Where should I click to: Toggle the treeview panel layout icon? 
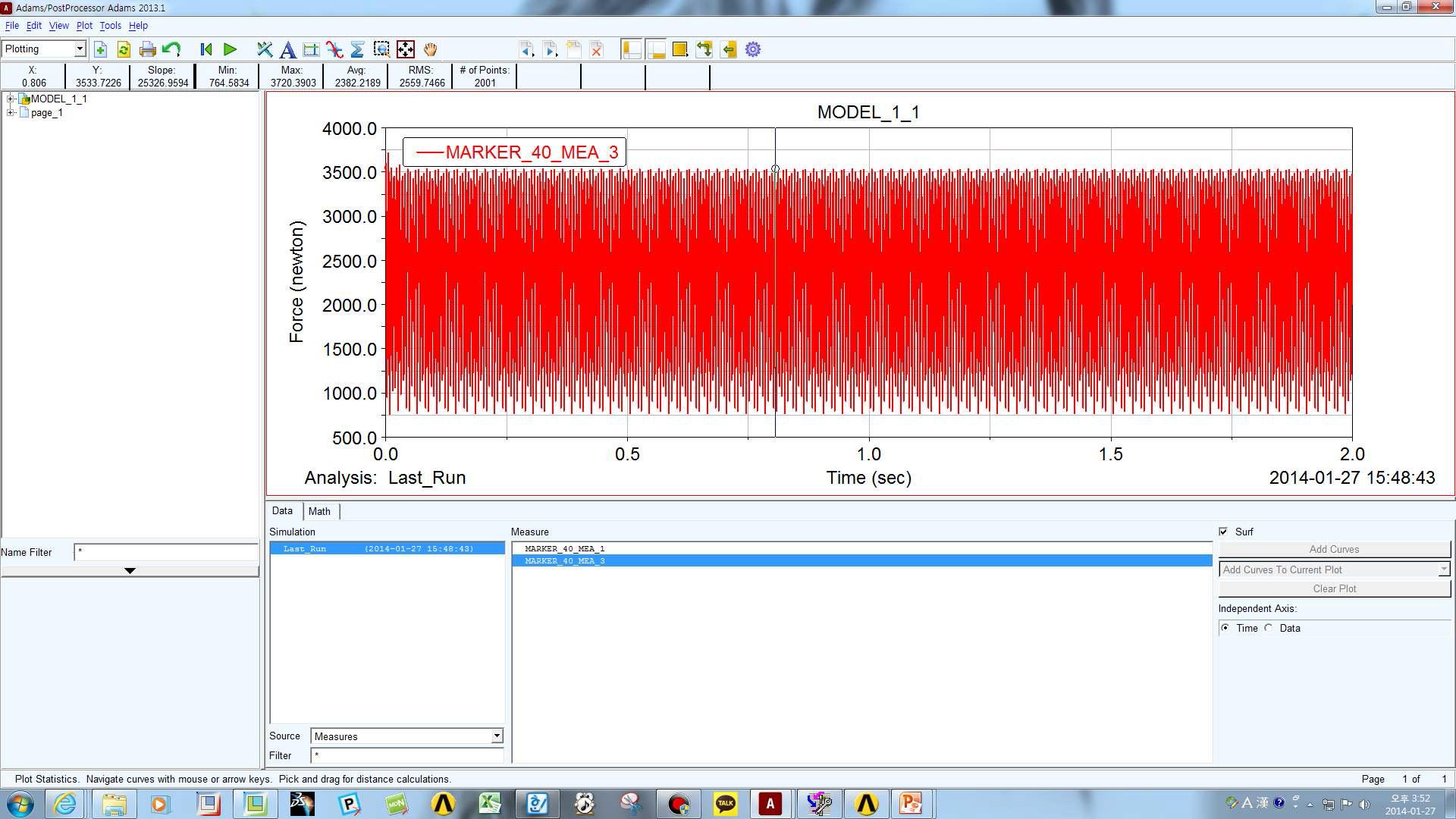[632, 50]
